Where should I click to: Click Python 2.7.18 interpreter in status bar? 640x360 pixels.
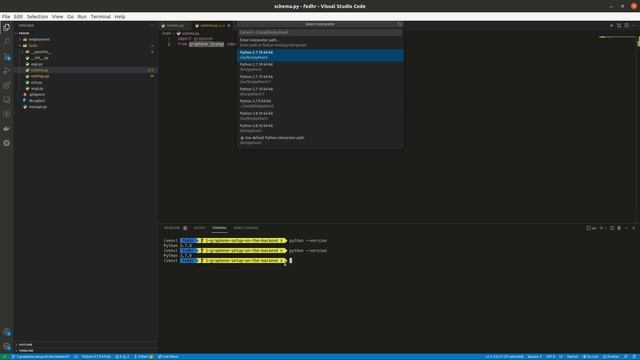pos(96,357)
